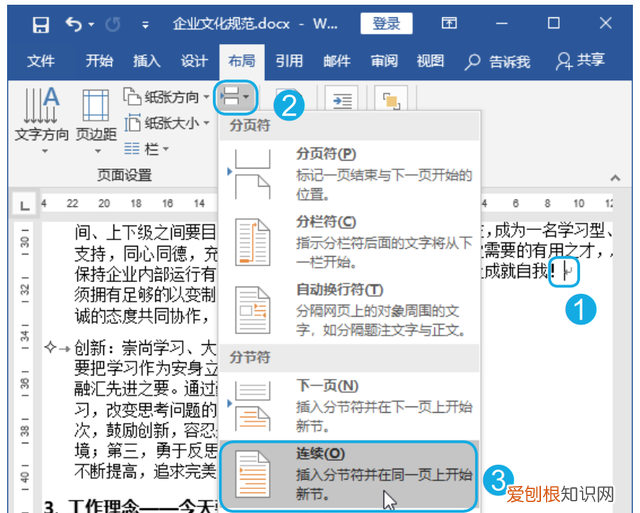The height and width of the screenshot is (513, 640).
Task: Switch to the 插入 tab
Action: click(x=147, y=61)
